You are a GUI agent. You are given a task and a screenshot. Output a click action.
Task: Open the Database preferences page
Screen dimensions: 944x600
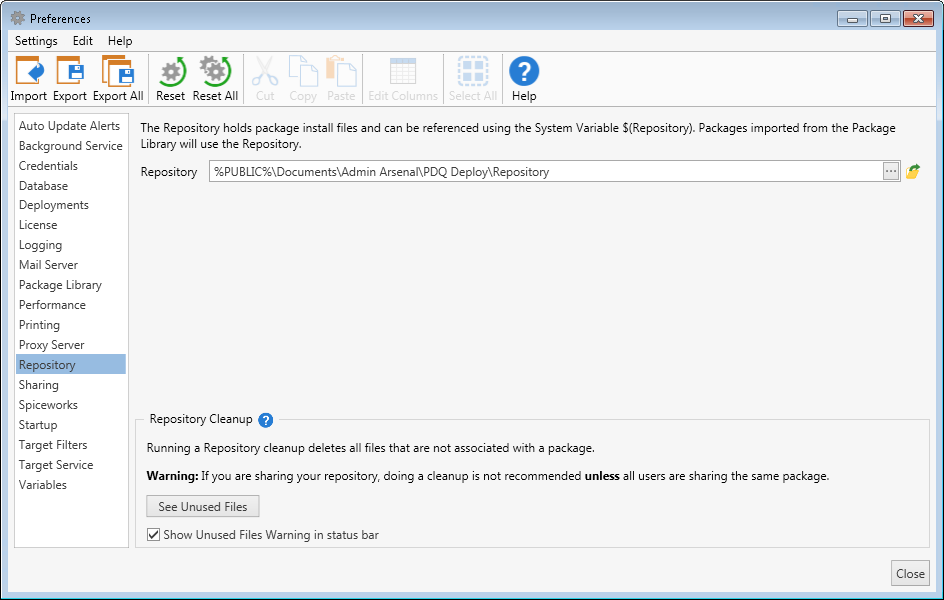(71, 185)
